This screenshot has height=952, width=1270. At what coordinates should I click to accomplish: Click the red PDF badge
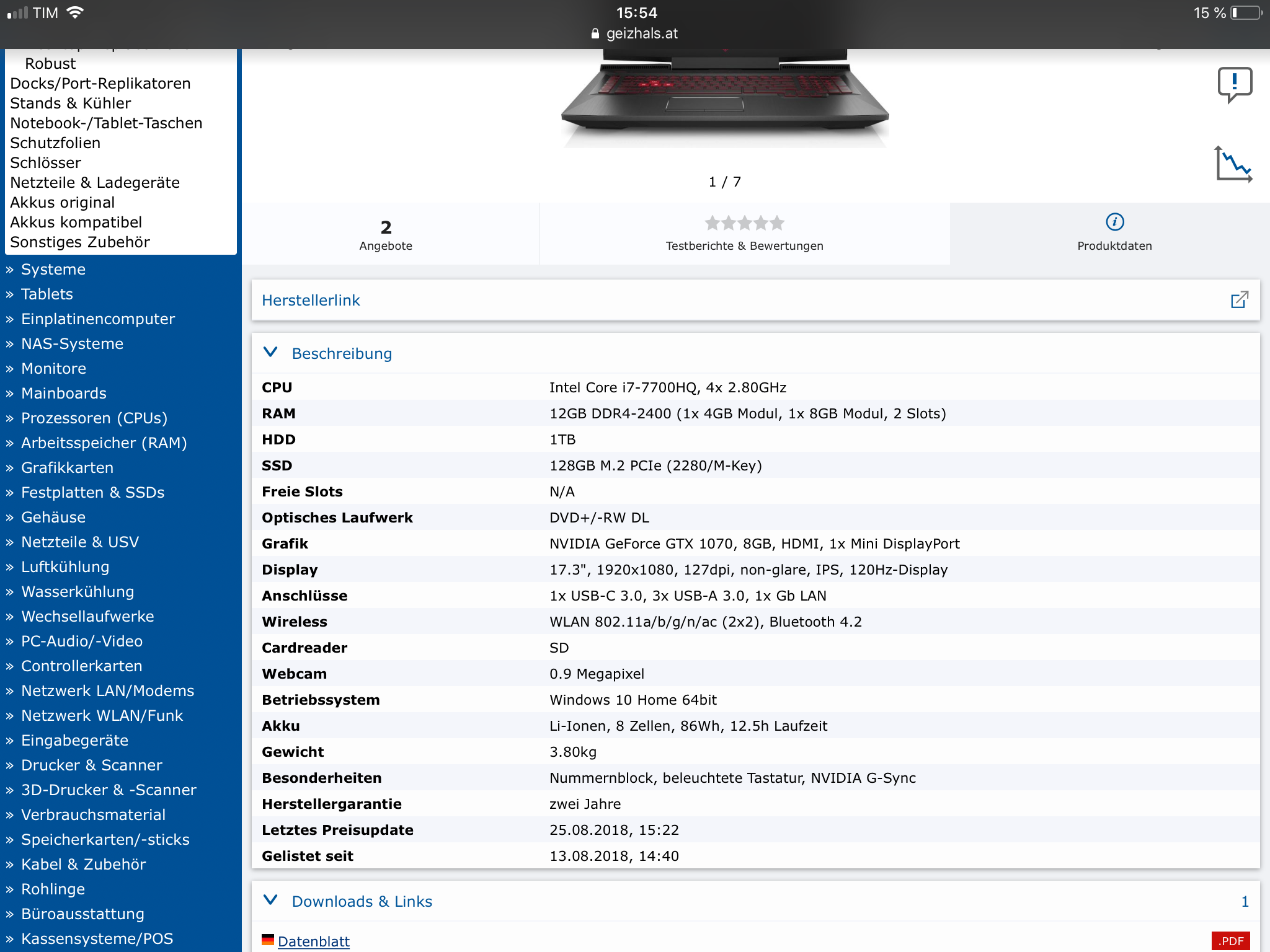[1230, 941]
